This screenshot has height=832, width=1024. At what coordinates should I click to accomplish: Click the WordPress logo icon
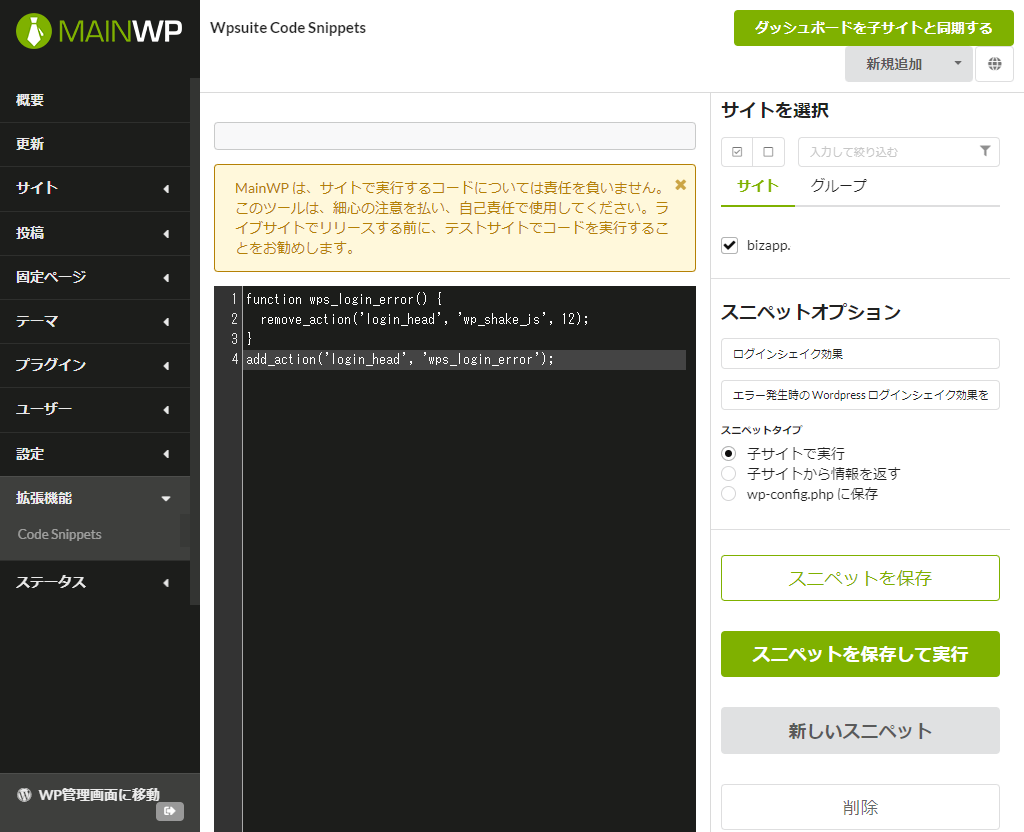pyautogui.click(x=24, y=794)
